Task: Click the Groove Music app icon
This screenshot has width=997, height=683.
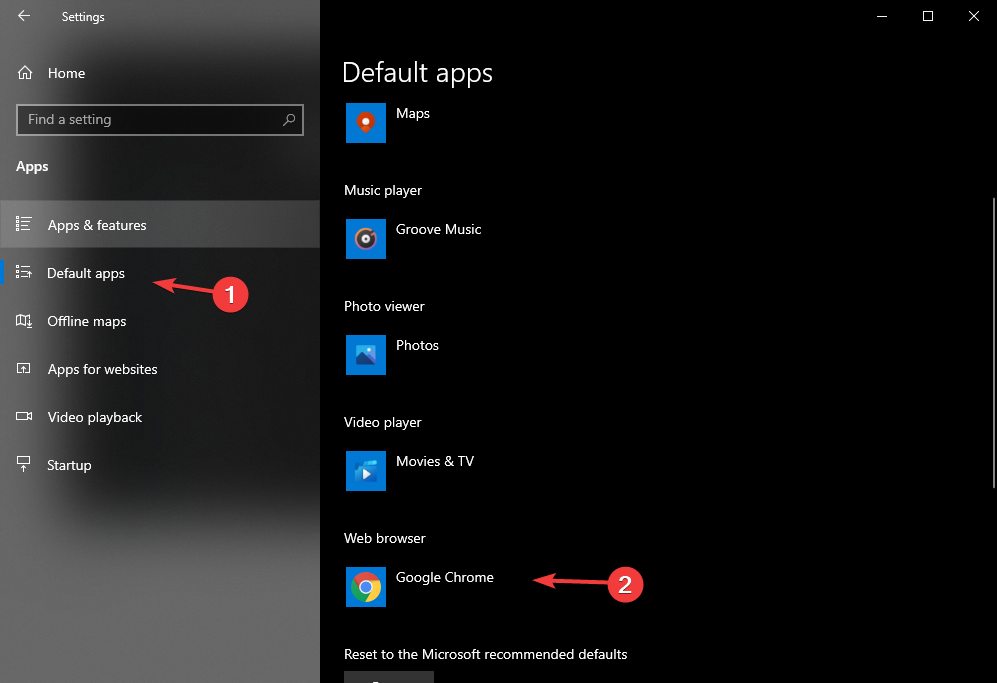Action: [x=365, y=239]
